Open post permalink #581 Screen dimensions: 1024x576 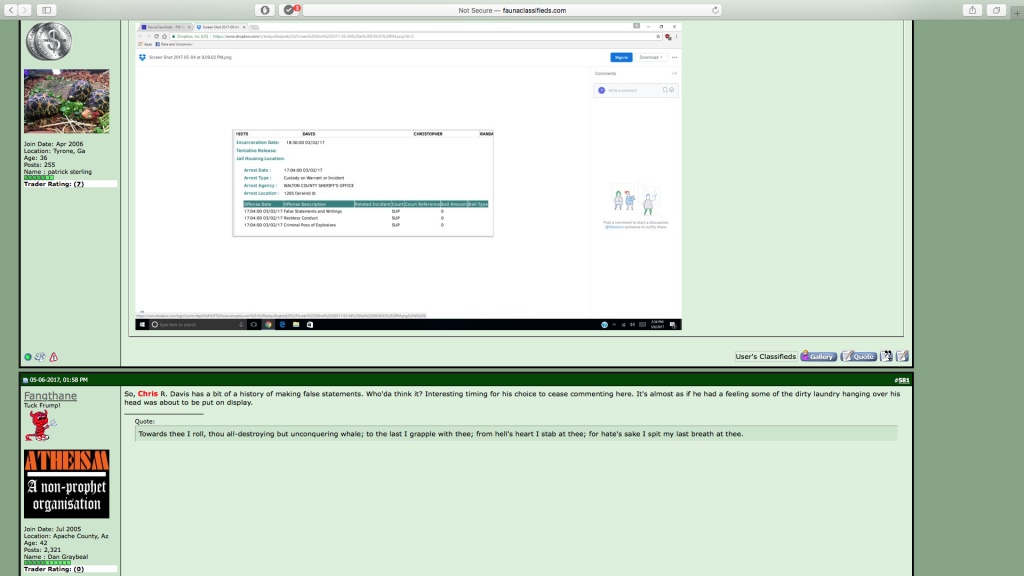[902, 380]
